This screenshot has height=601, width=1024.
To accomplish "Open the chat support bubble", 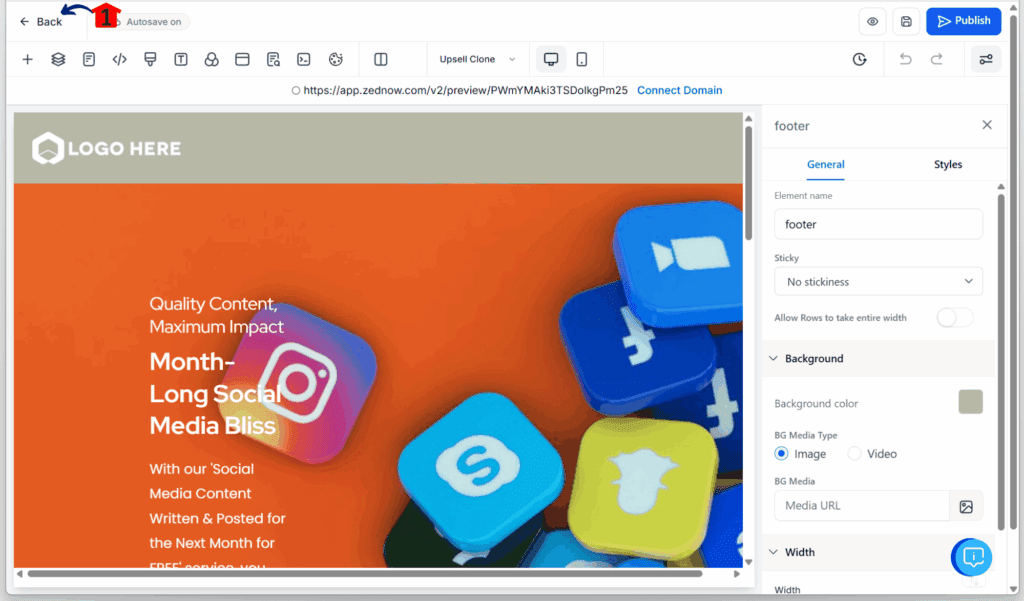I will tap(972, 557).
